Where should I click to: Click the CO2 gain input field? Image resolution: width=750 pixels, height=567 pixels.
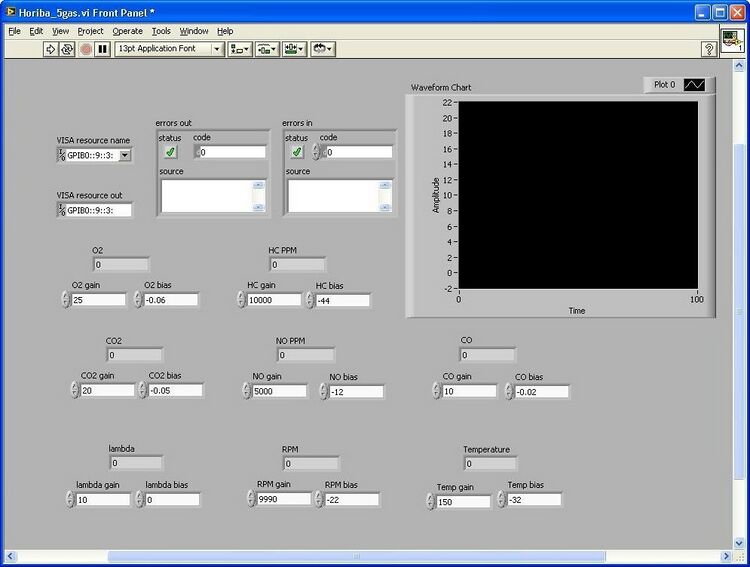pos(108,390)
